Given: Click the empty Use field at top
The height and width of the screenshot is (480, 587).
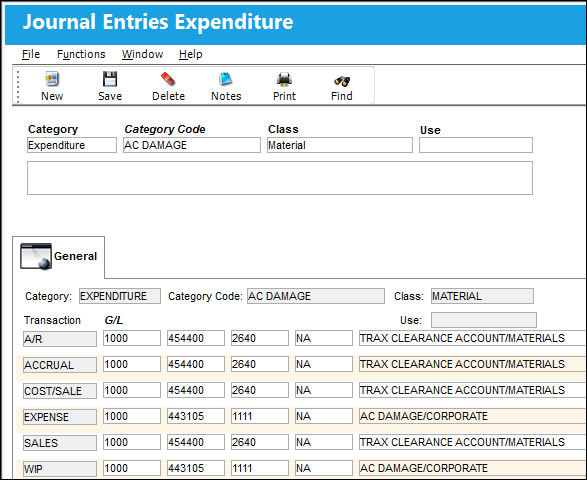Looking at the screenshot, I should [476, 145].
